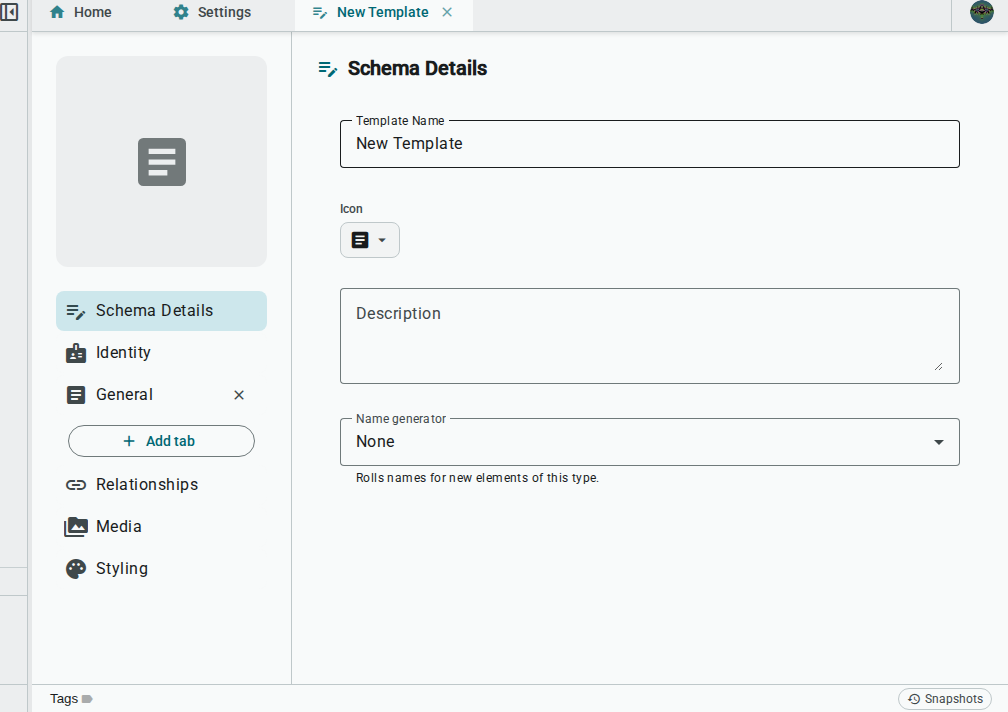Close the New Template tab
This screenshot has height=712, width=1008.
click(447, 12)
